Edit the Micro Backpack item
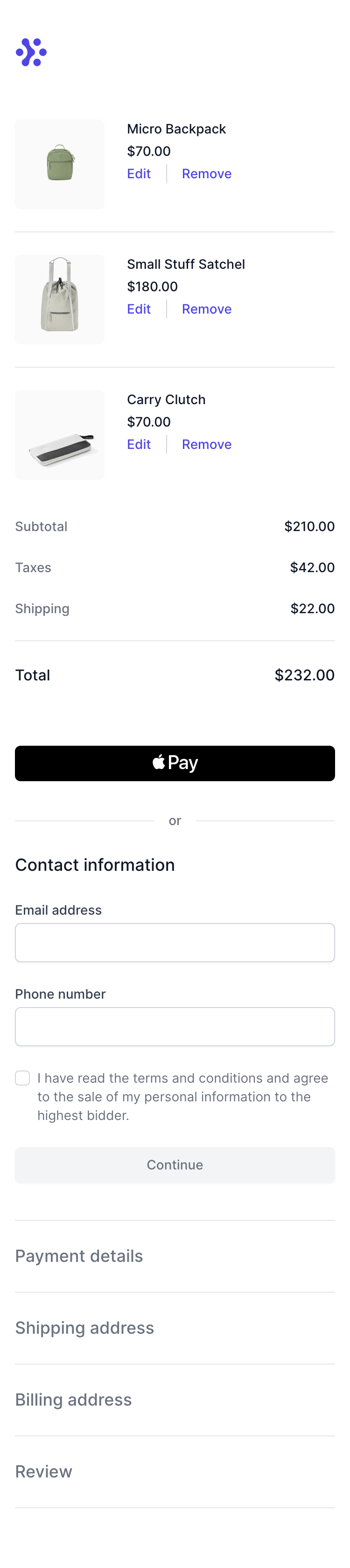 click(x=139, y=174)
